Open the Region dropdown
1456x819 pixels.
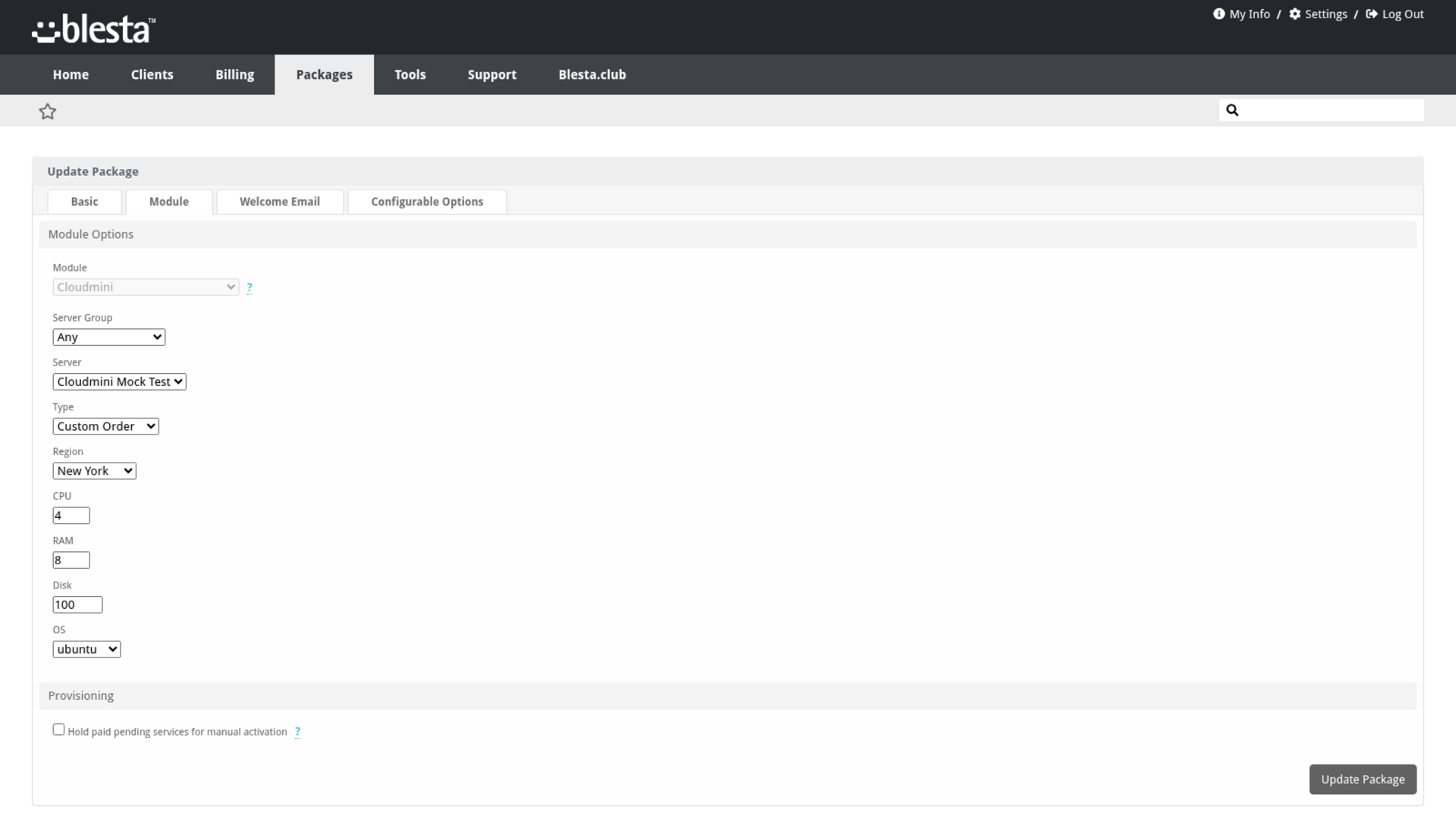(95, 471)
